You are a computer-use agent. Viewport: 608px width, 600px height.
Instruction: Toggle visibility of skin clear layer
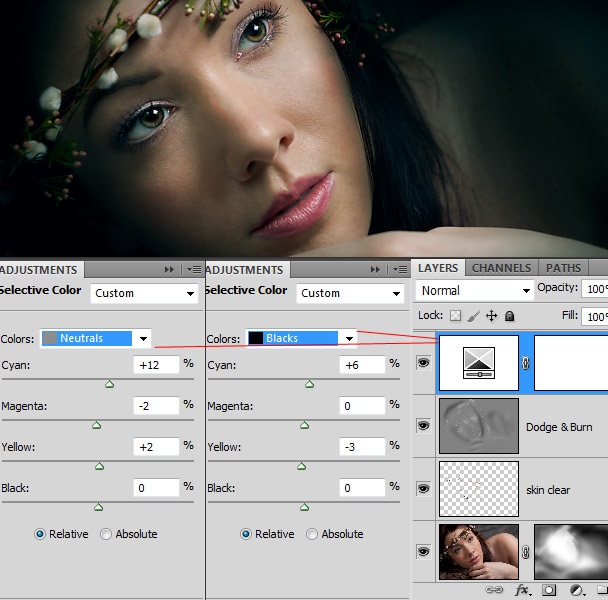coord(423,488)
